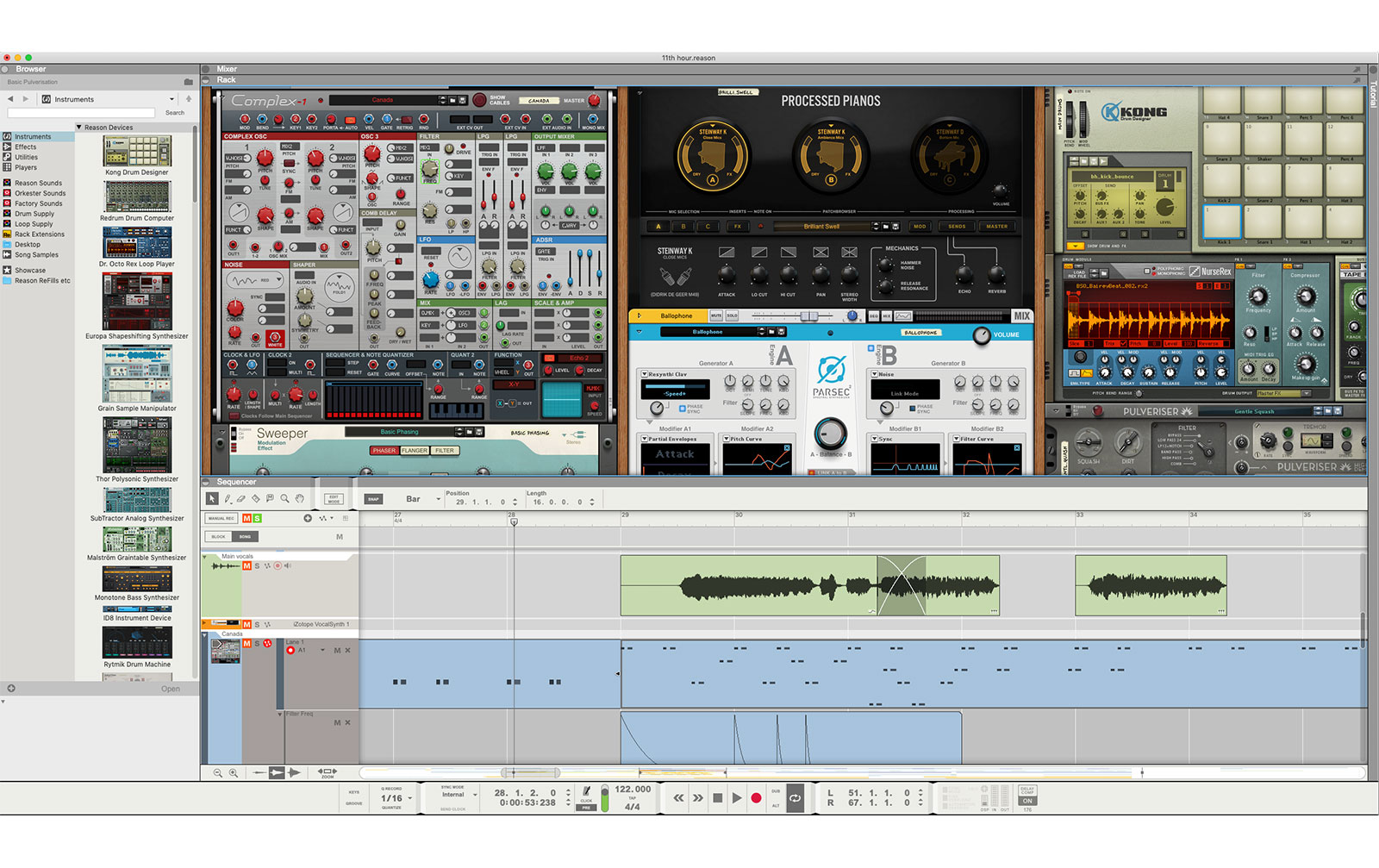Click the rewind transport button
Image resolution: width=1379 pixels, height=868 pixels.
point(678,798)
